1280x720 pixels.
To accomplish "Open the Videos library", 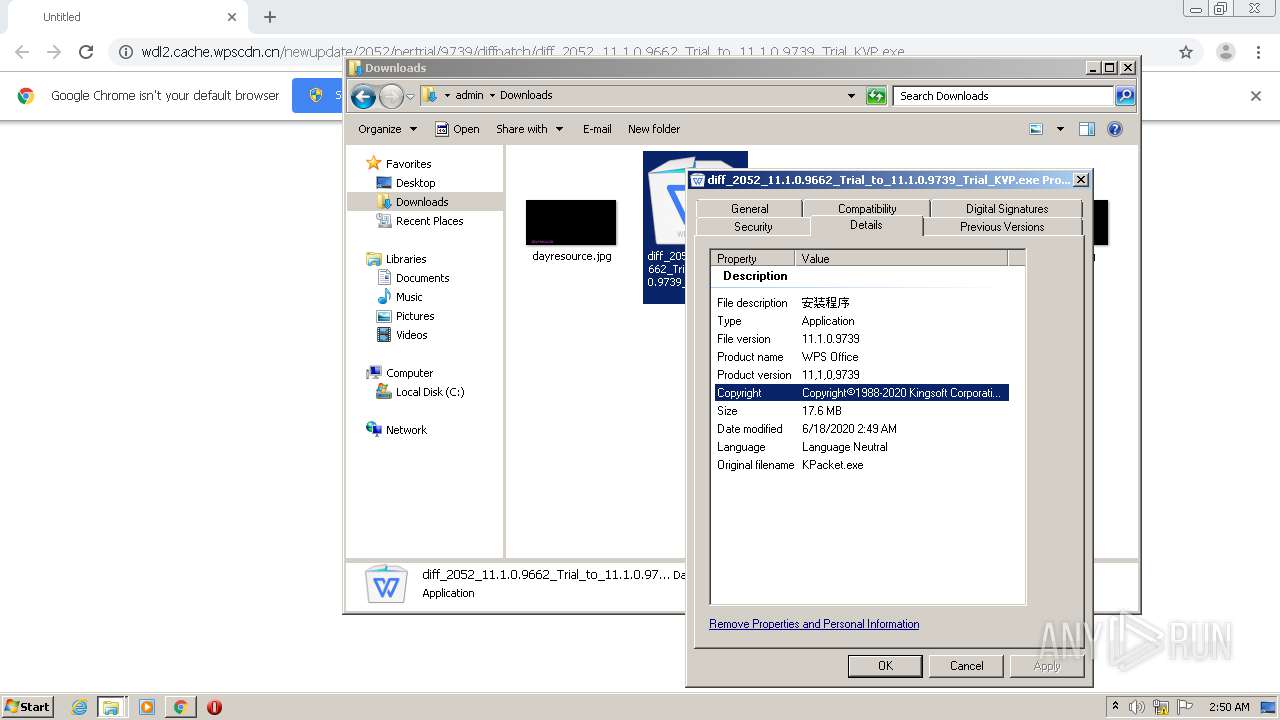I will [411, 335].
